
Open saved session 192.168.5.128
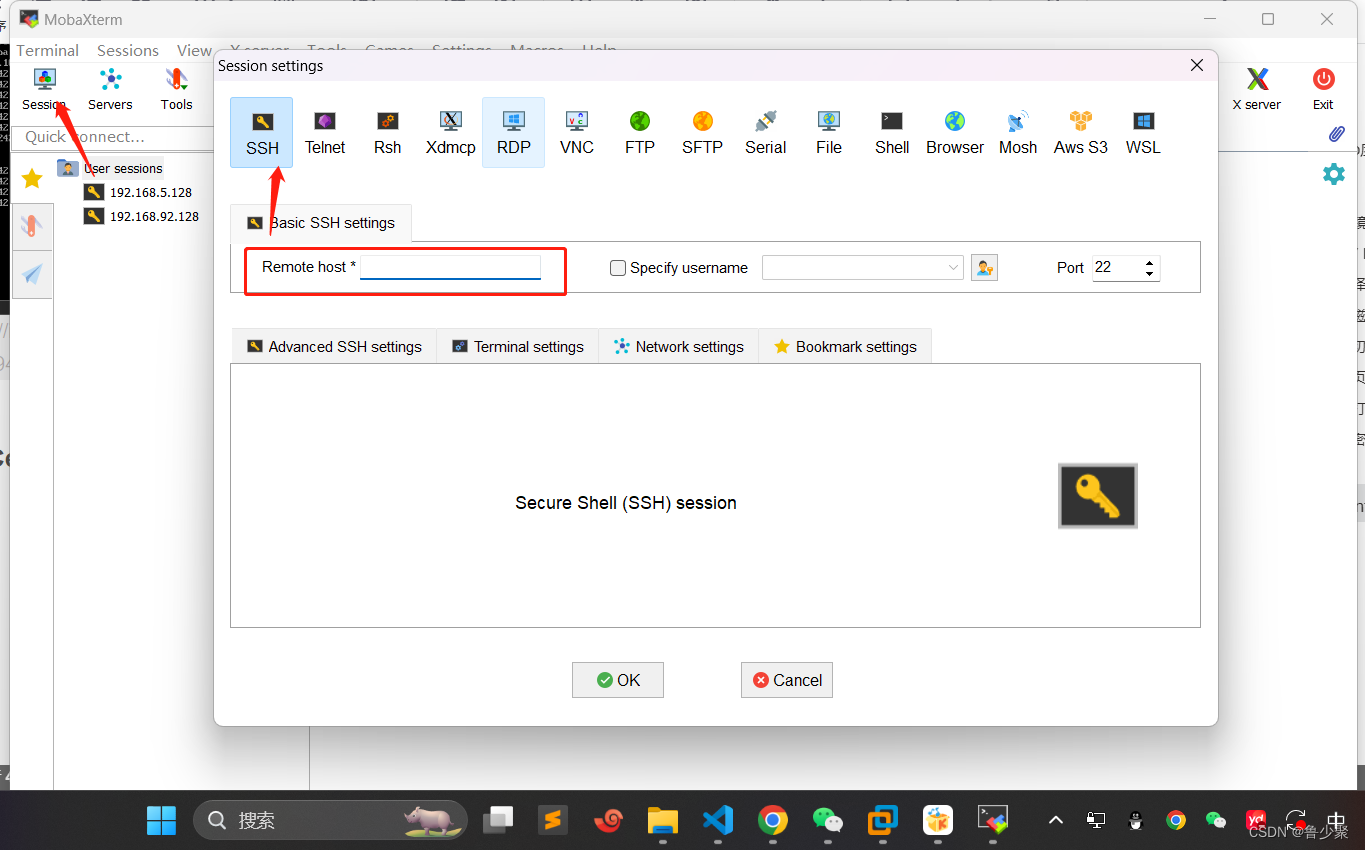coord(138,192)
